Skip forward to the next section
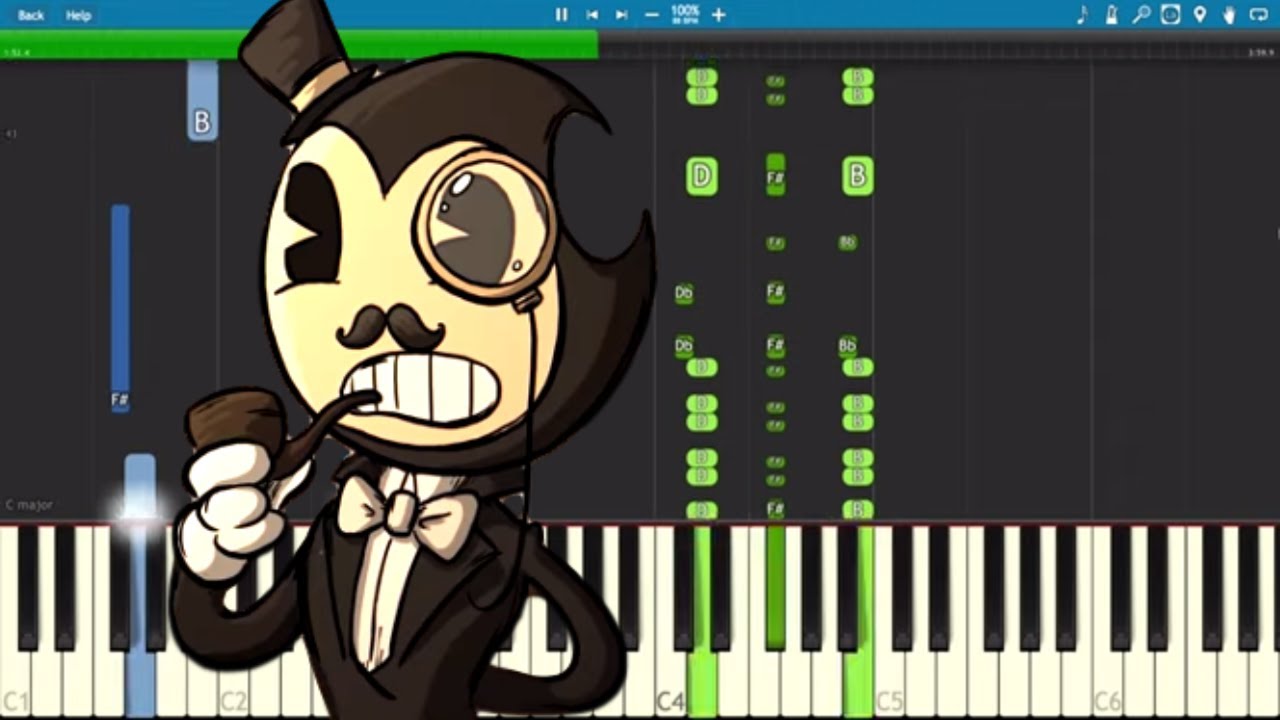This screenshot has width=1280, height=720. pos(622,14)
